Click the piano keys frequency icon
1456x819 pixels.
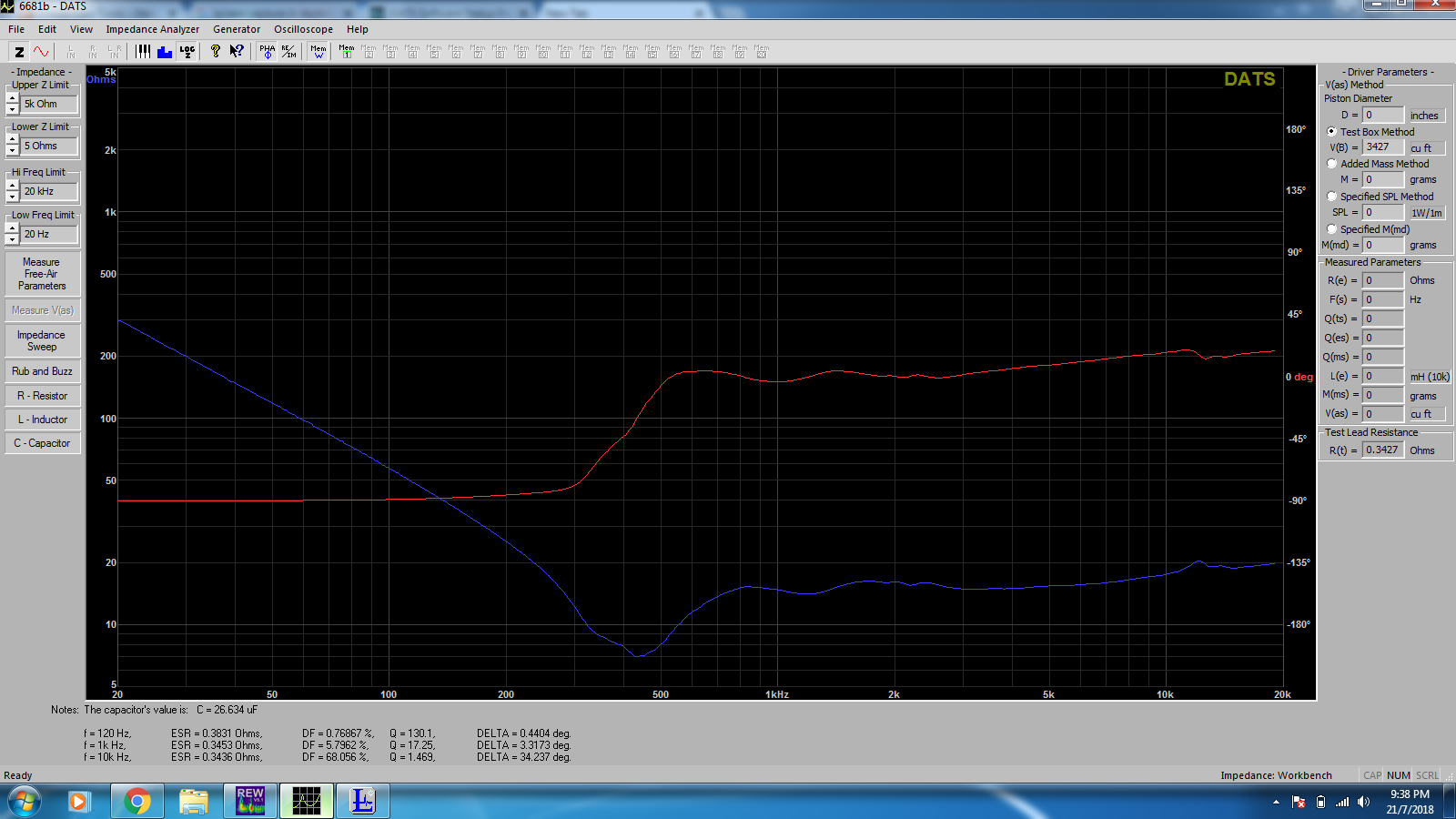coord(143,52)
